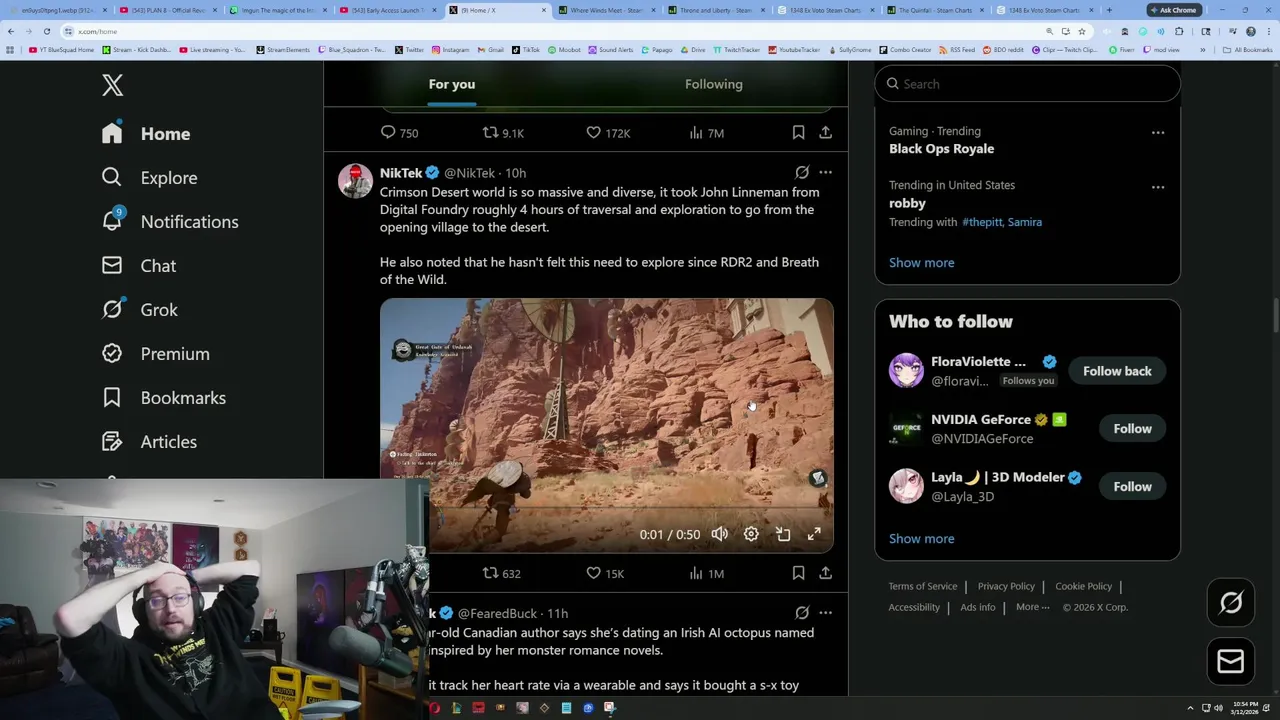Open a new browser tab
This screenshot has height=720, width=1280.
[x=1109, y=10]
